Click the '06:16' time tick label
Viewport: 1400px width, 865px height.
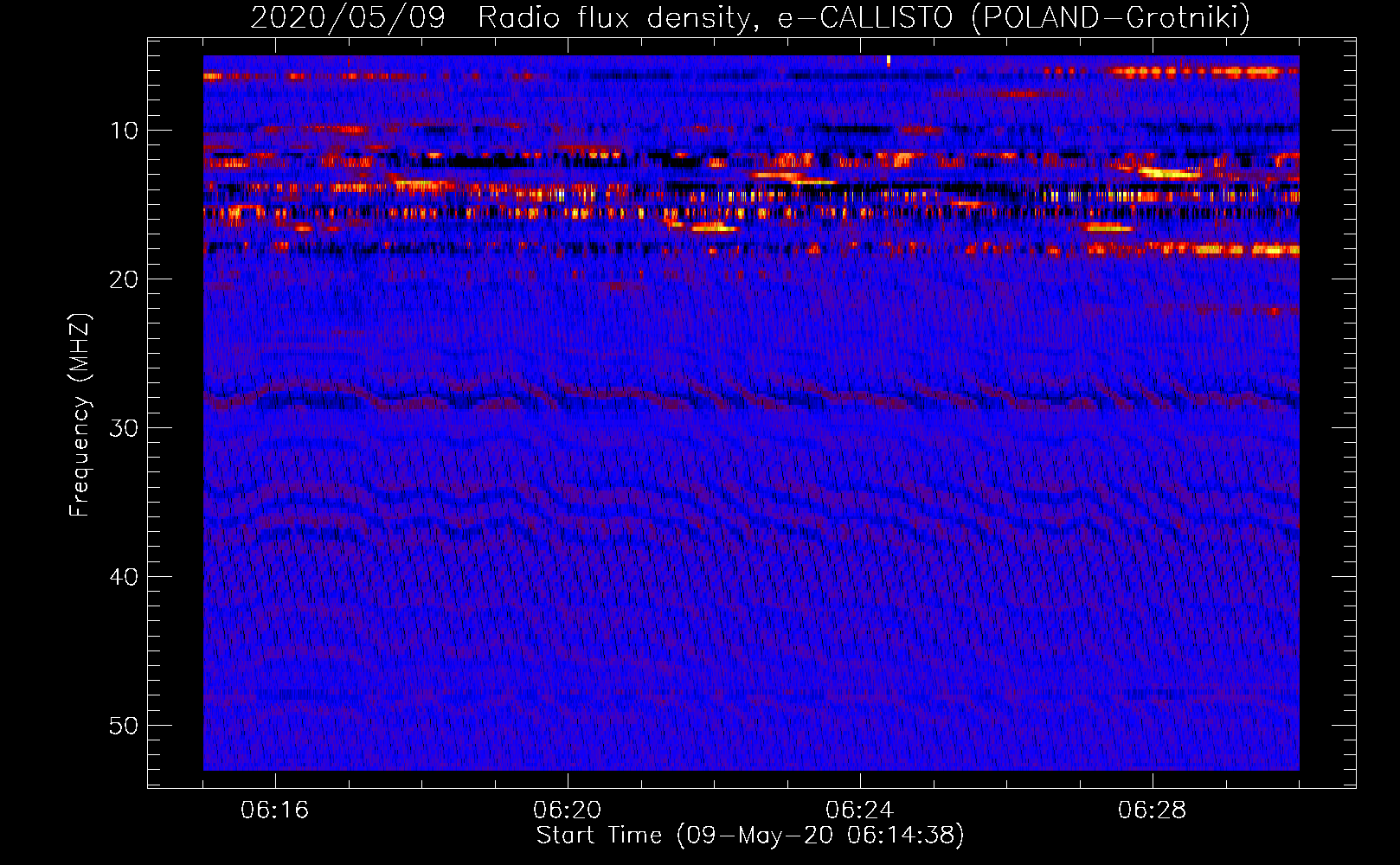tap(275, 811)
